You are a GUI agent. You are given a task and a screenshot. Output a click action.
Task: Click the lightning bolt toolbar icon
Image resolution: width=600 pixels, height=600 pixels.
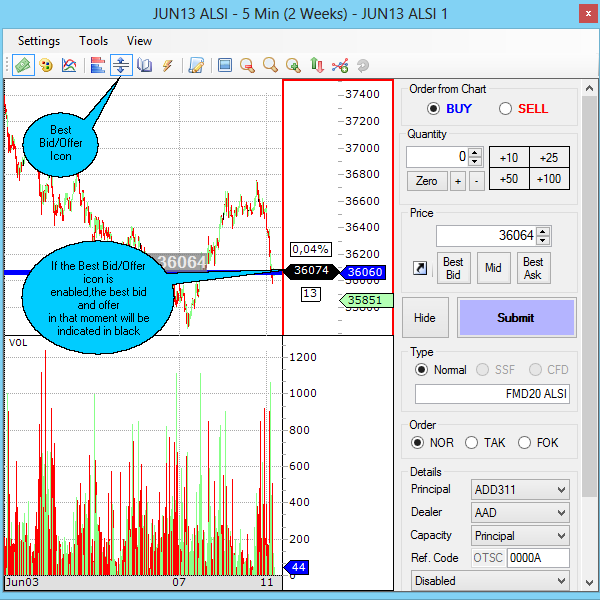[x=168, y=65]
